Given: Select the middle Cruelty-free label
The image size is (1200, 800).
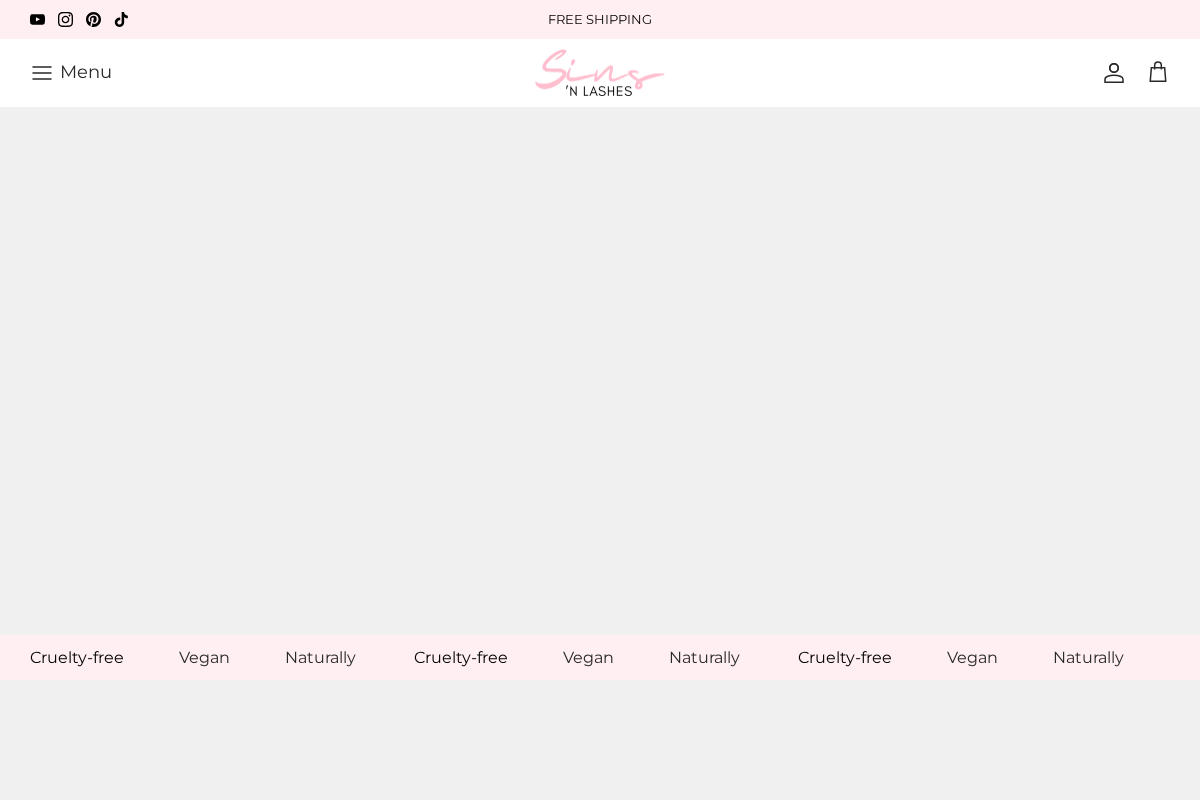Looking at the screenshot, I should 460,657.
